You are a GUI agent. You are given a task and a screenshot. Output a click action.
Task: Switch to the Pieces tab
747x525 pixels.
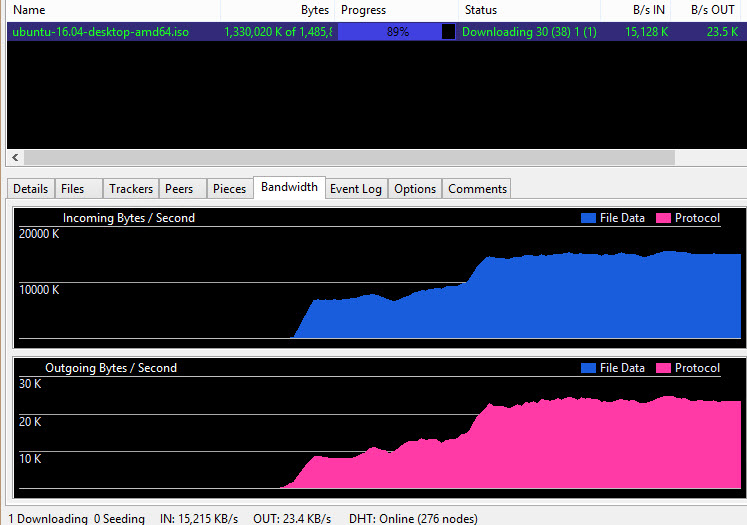coord(229,189)
